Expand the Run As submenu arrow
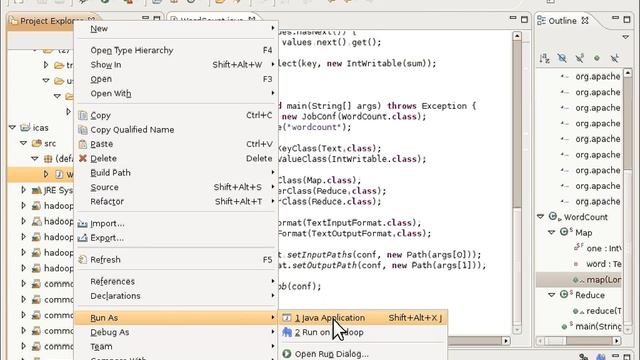640x360 pixels. pos(273,318)
